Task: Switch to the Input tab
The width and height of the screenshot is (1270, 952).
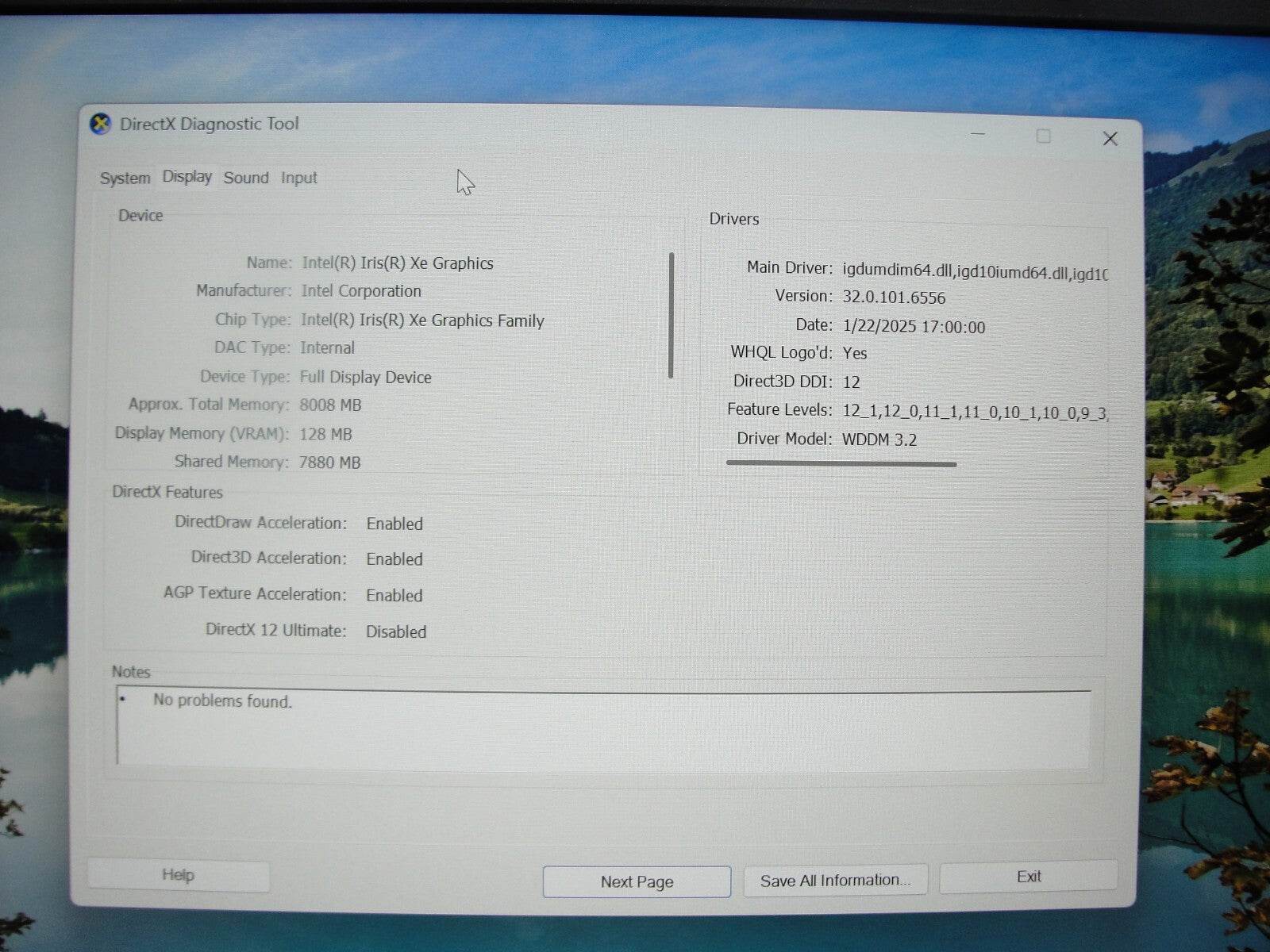Action: coord(298,178)
